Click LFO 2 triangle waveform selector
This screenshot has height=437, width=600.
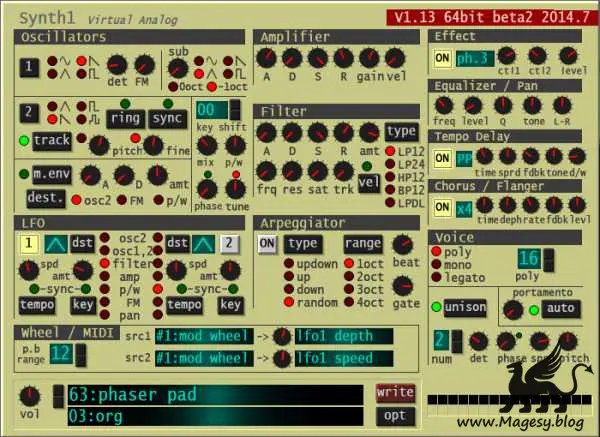(x=203, y=244)
